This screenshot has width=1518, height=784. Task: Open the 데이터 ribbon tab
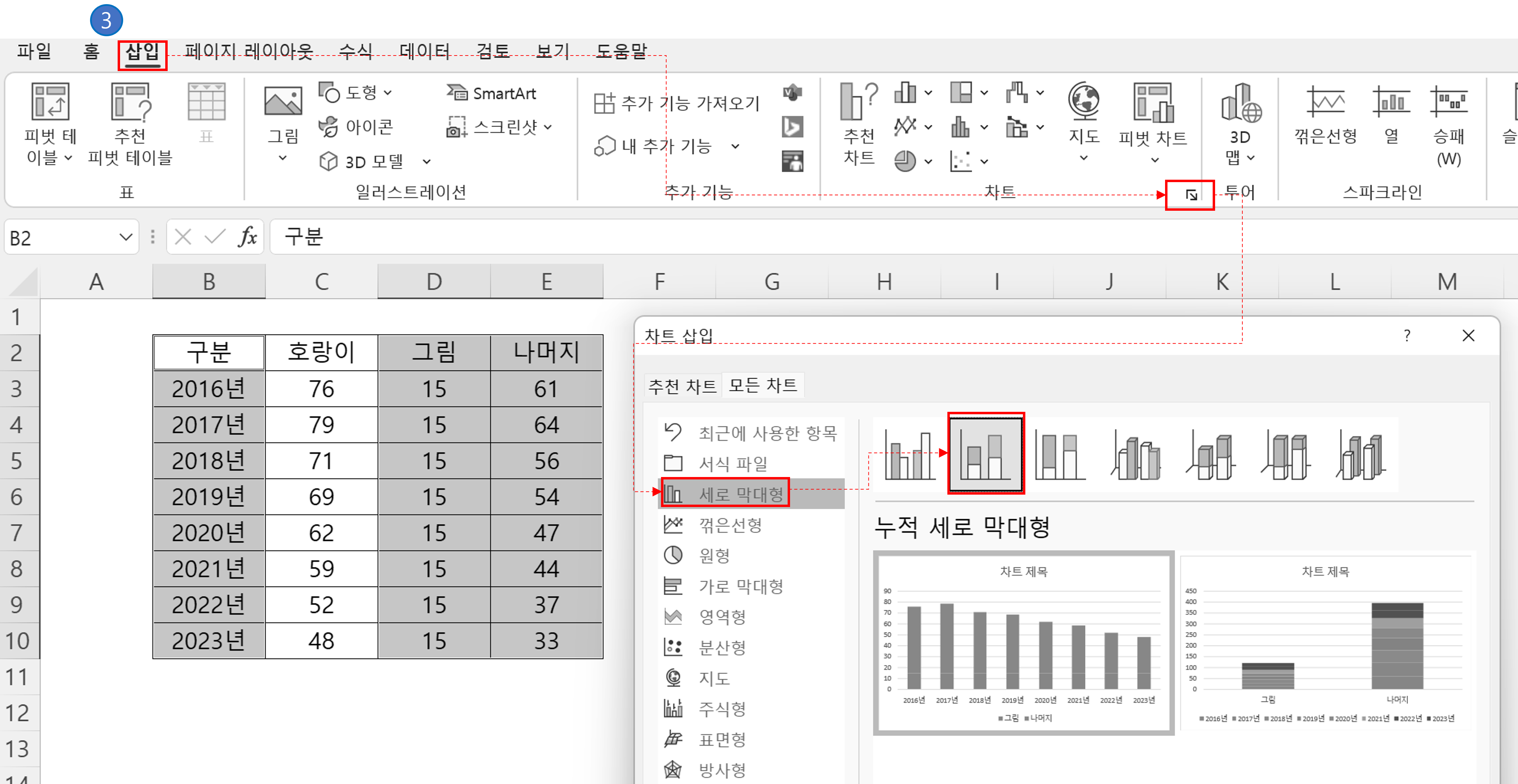tap(424, 52)
